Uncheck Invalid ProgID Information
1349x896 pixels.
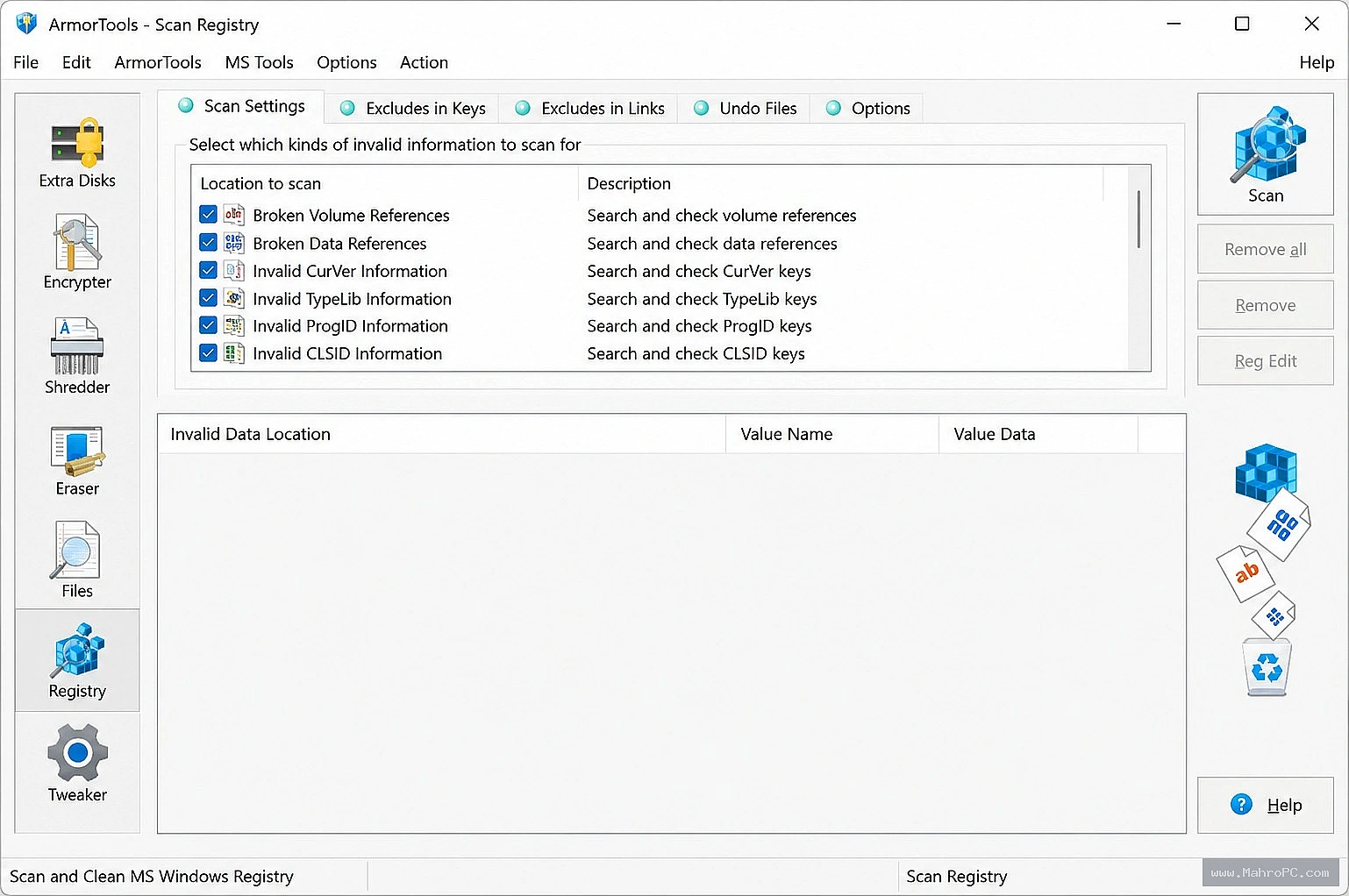point(209,326)
